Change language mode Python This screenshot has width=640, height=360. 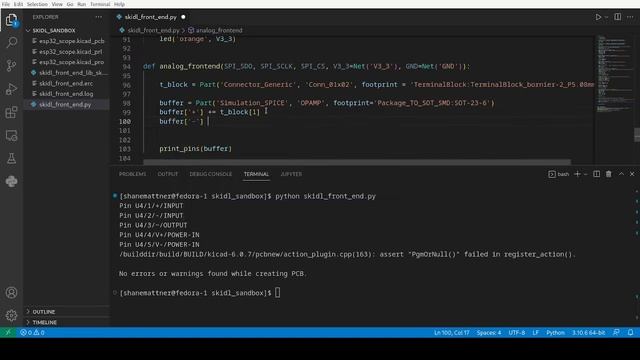click(556, 332)
